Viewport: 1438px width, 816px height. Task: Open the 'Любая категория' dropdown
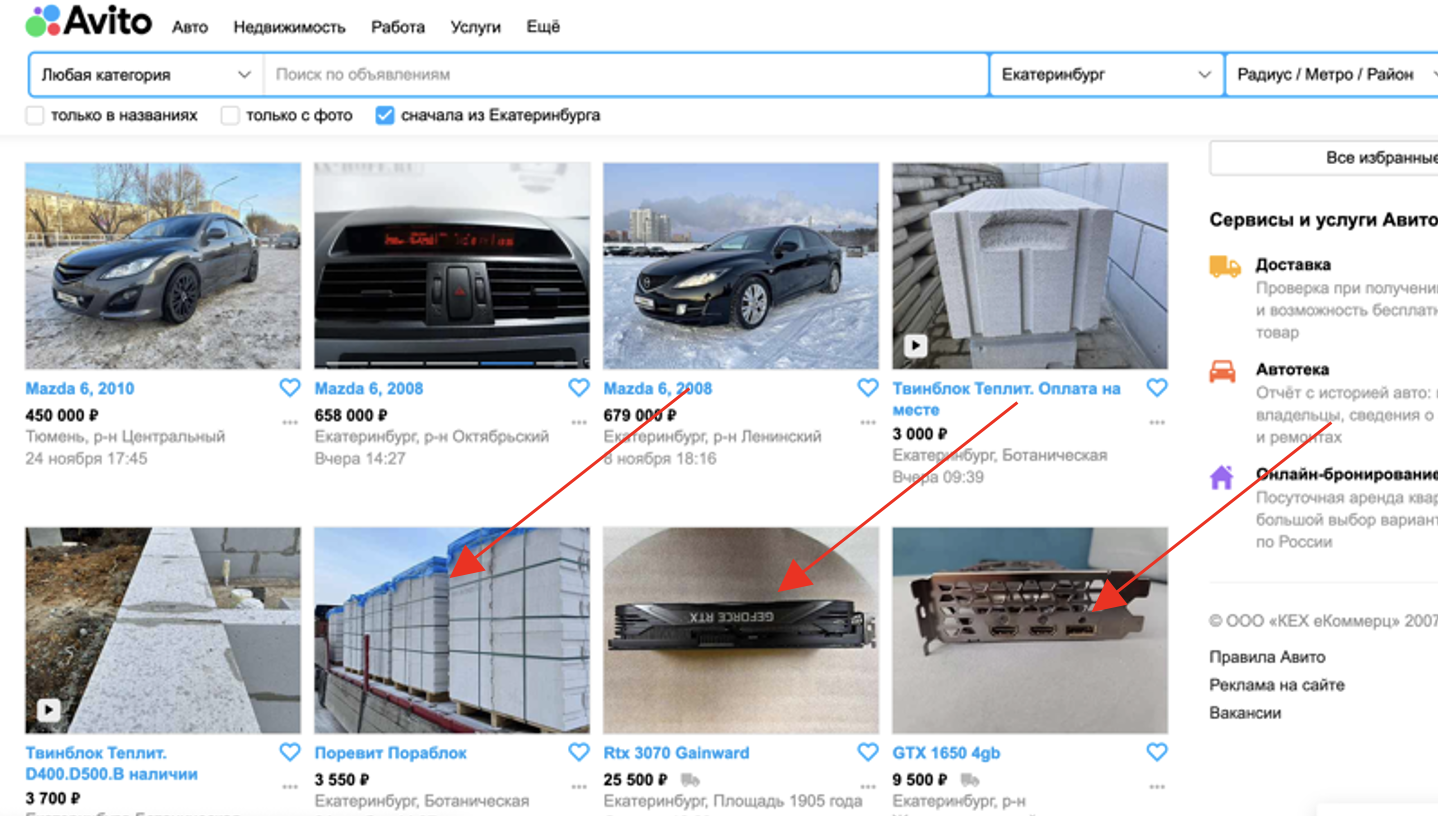(x=146, y=74)
